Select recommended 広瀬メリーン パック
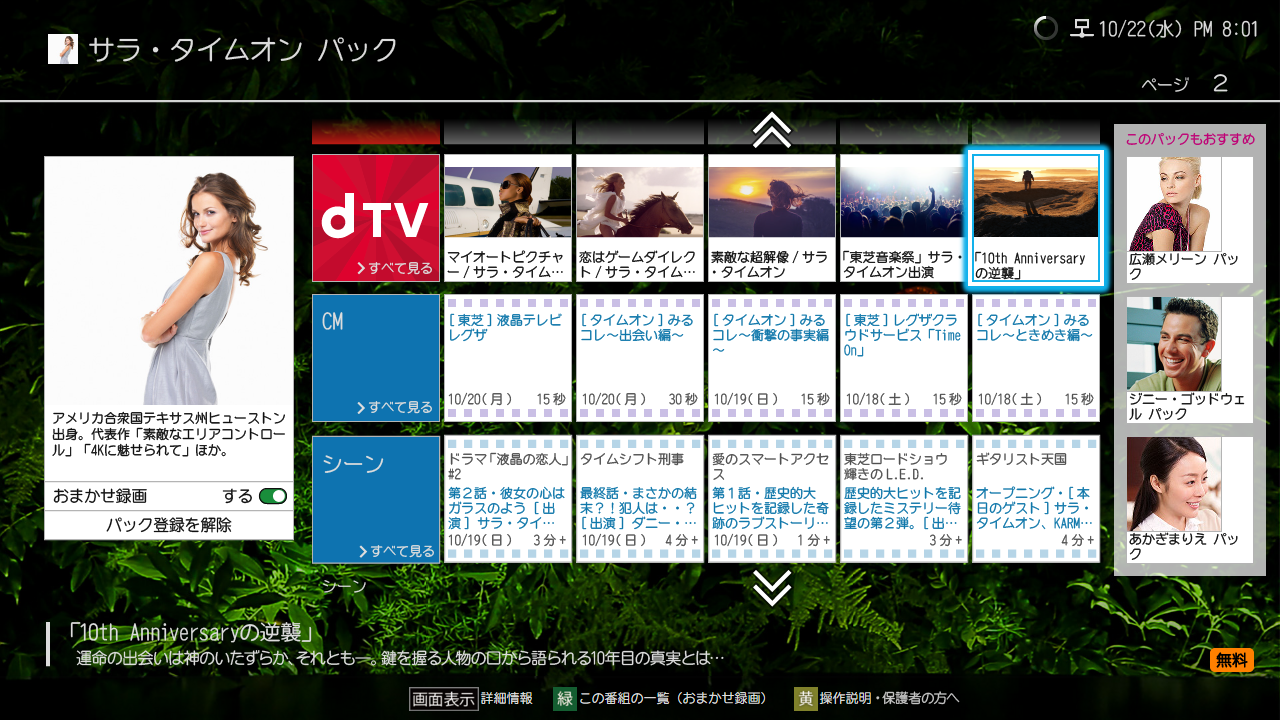 [x=1190, y=219]
